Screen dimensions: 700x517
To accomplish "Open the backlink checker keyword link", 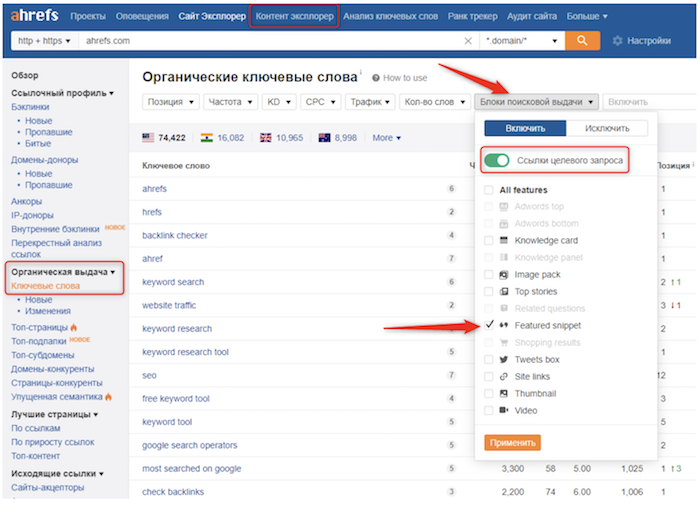I will tap(175, 235).
